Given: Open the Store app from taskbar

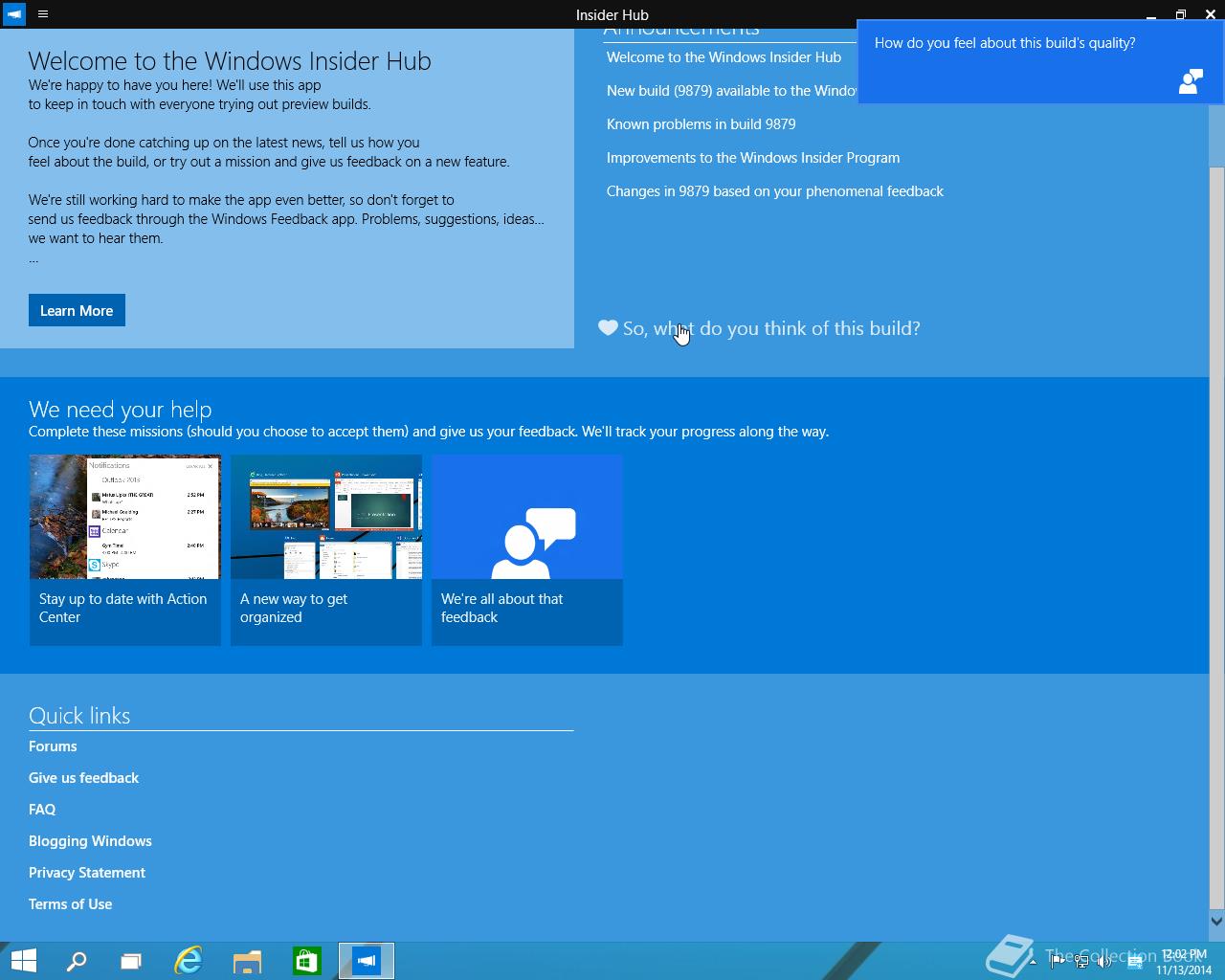Looking at the screenshot, I should pos(306,961).
